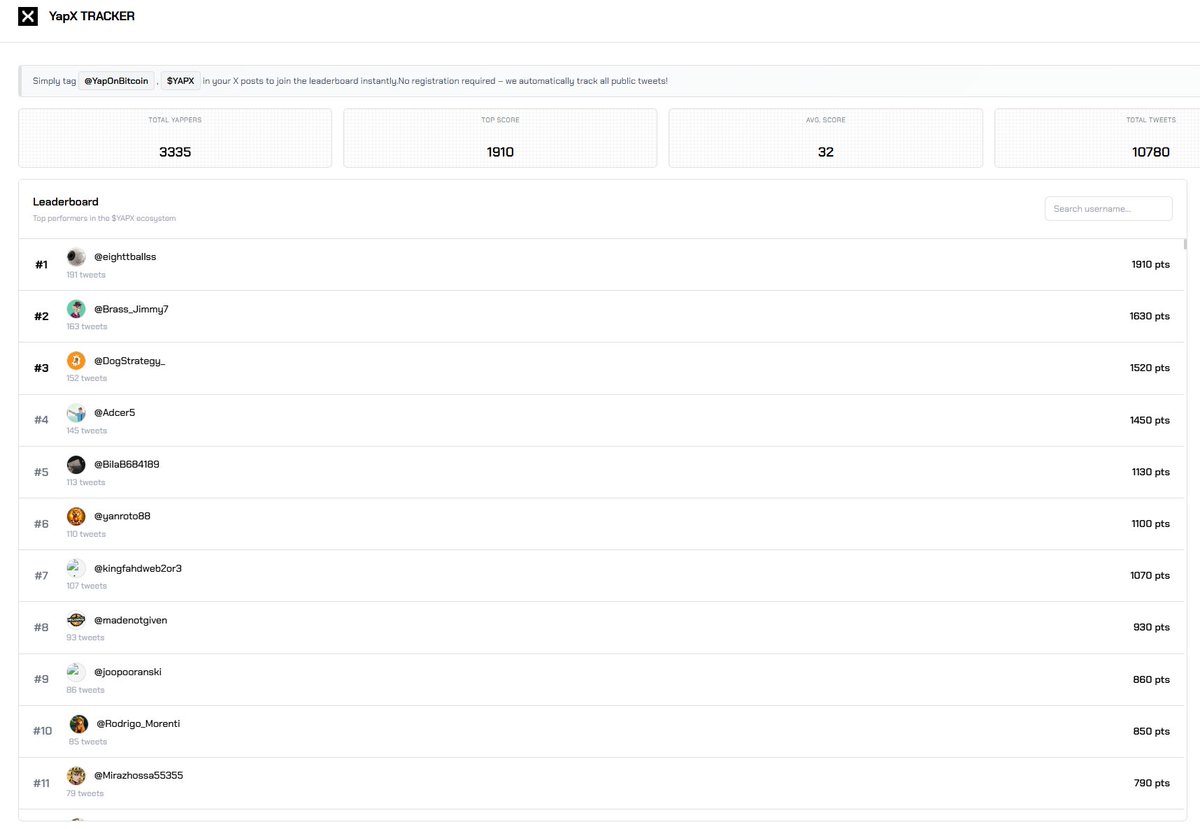1200x829 pixels.
Task: Select the Avg. Score 32 card
Action: 825,138
